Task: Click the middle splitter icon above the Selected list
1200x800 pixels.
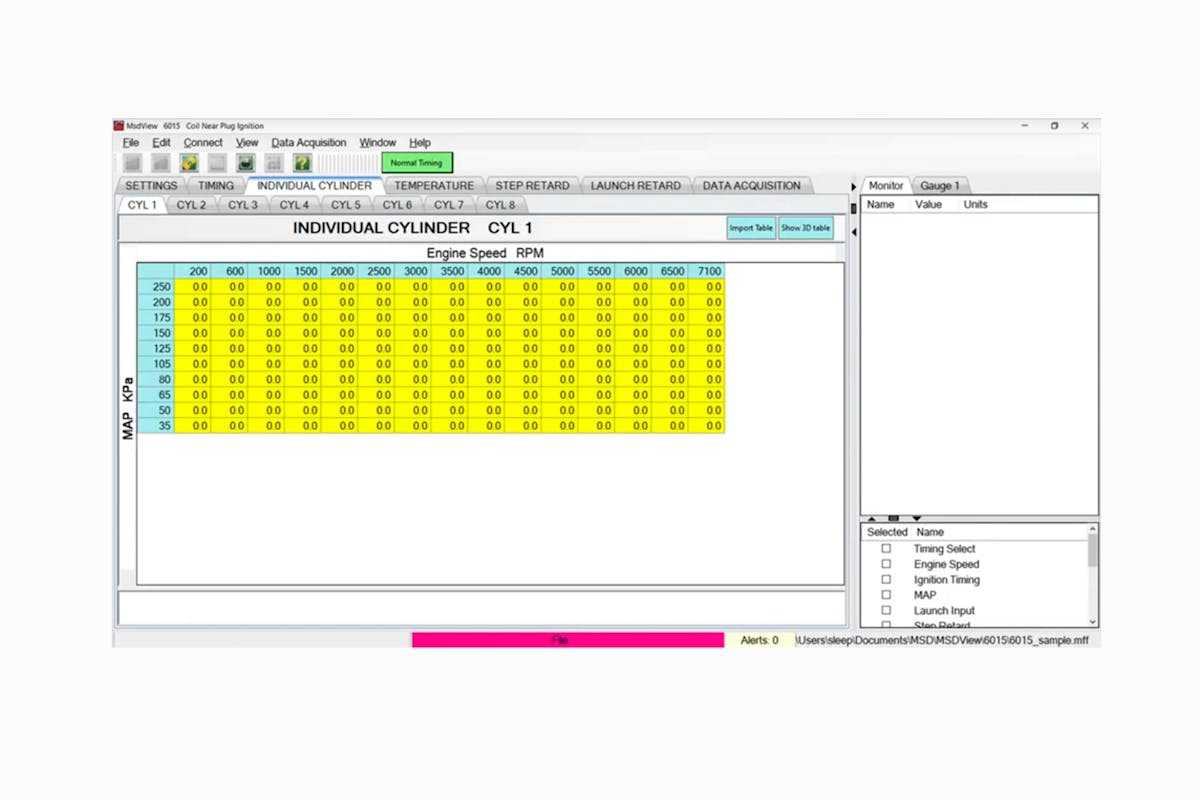Action: pos(893,518)
